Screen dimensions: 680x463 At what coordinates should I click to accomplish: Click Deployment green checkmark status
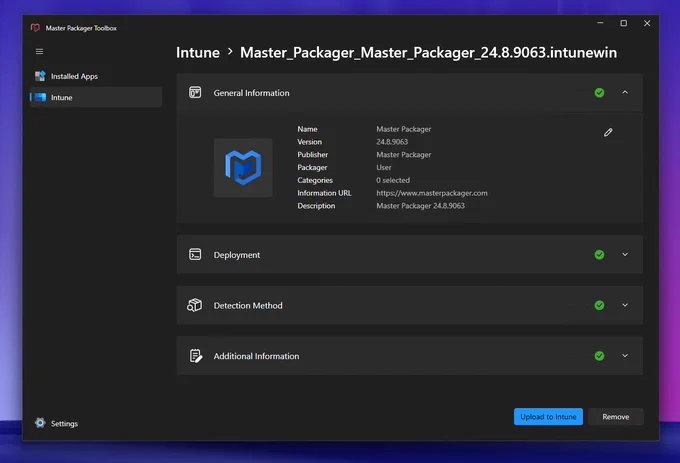click(599, 255)
